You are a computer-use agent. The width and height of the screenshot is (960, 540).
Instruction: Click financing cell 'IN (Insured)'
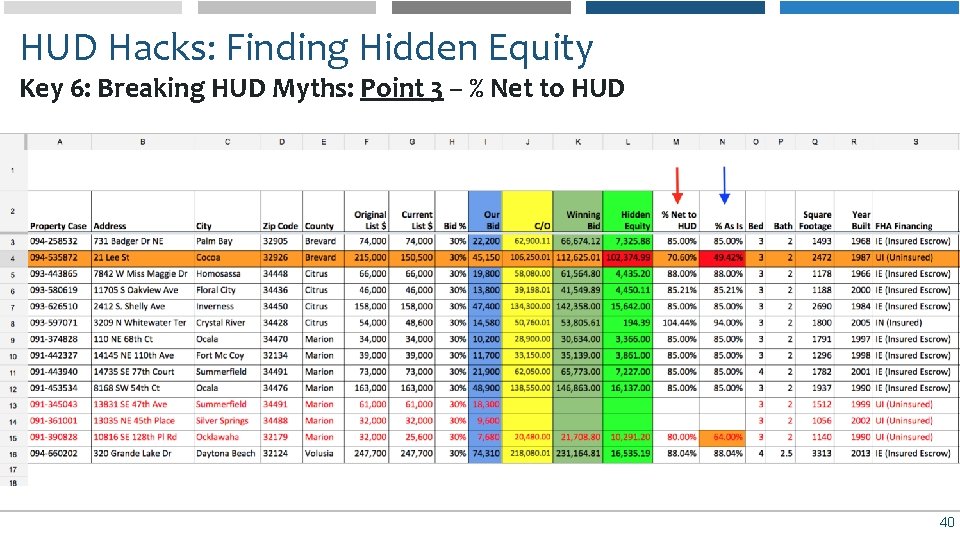point(915,323)
